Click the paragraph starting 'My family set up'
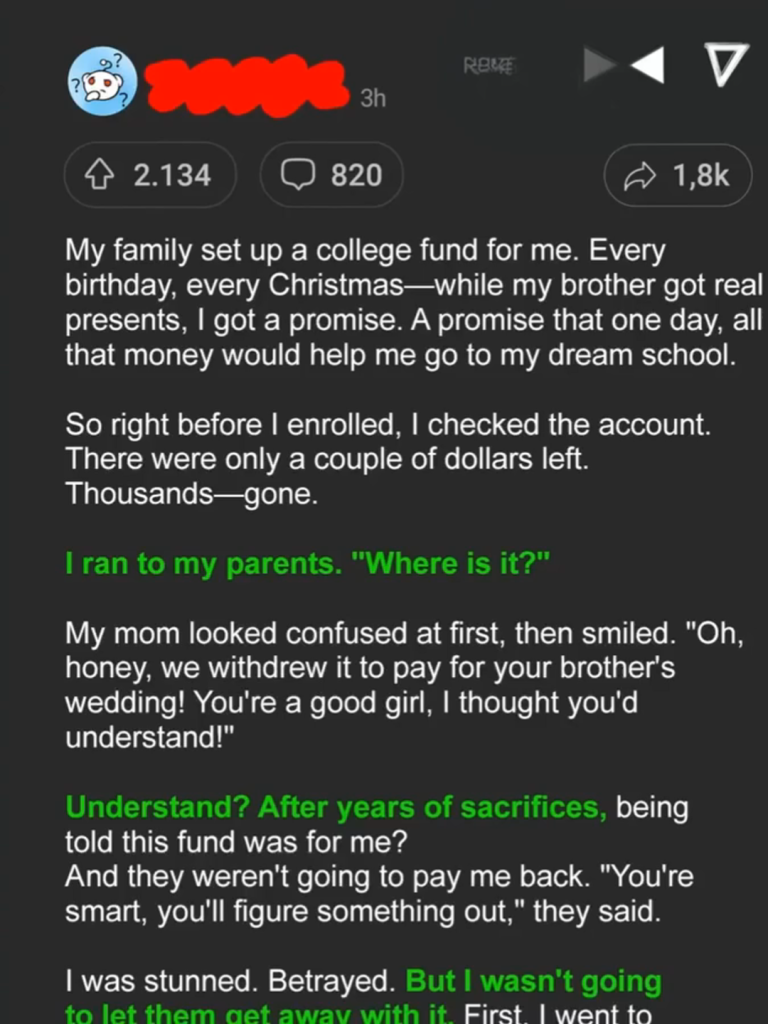 [x=414, y=303]
